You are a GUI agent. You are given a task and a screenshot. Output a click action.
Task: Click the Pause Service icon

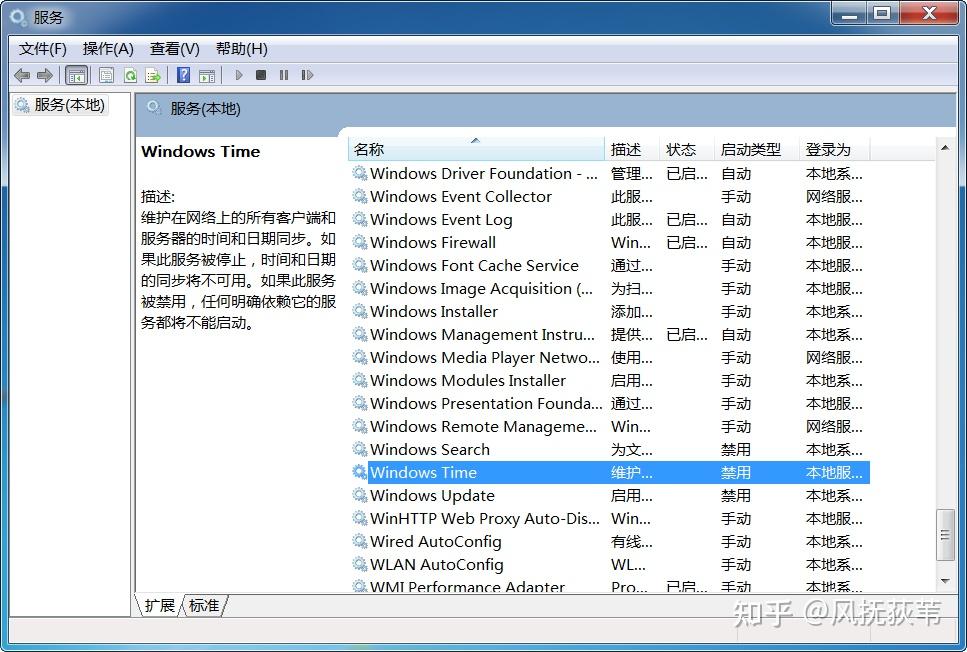pos(284,75)
